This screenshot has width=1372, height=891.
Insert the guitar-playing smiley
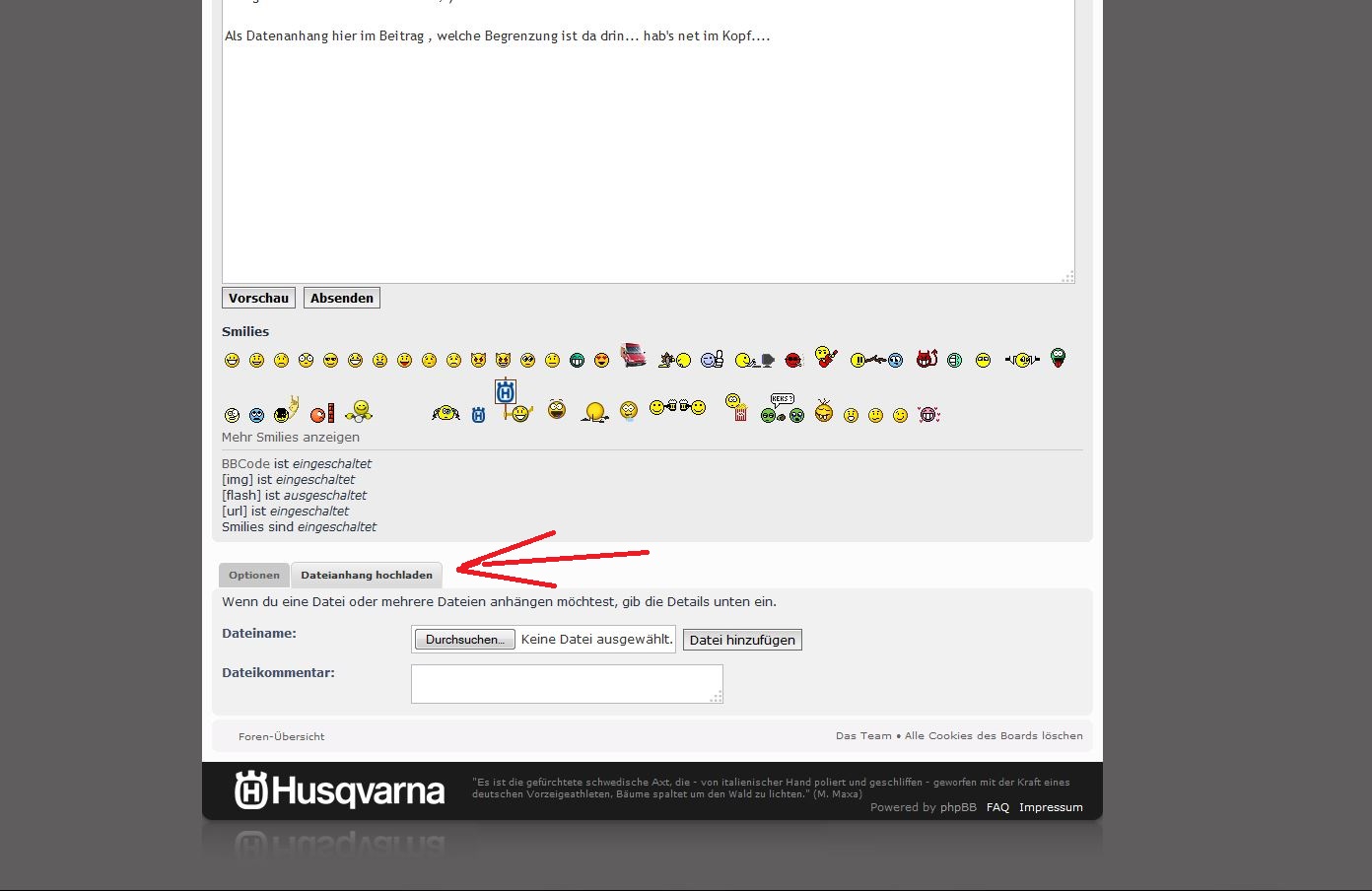(x=826, y=357)
